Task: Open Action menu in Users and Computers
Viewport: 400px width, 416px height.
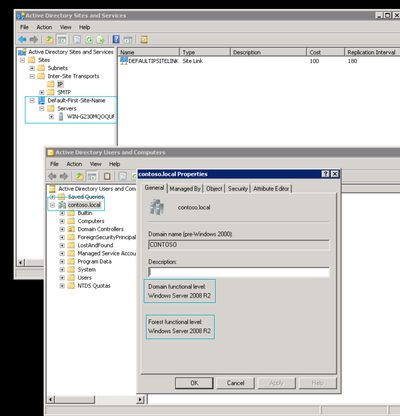Action: click(74, 164)
